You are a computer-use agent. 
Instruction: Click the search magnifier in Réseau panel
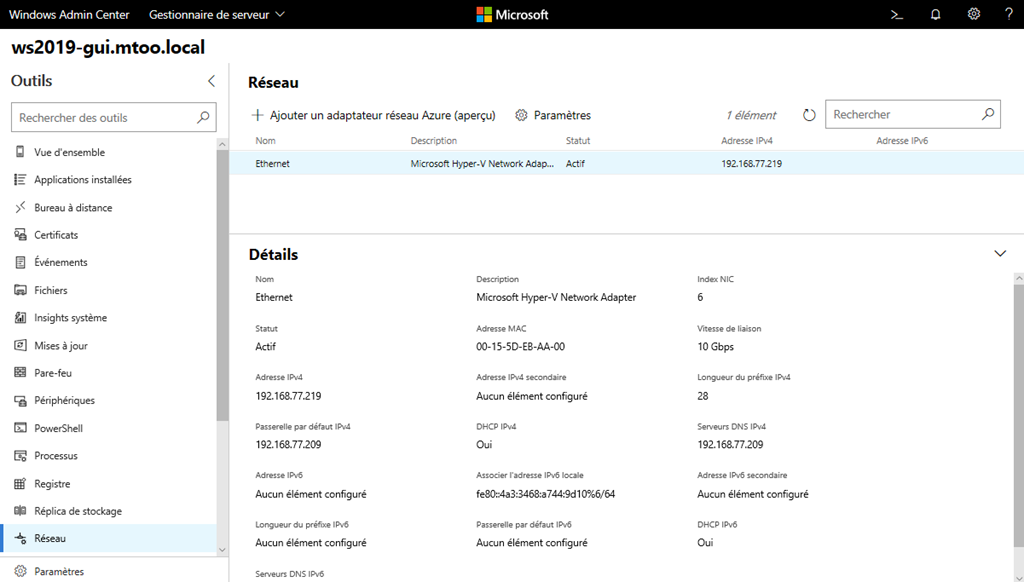point(987,114)
